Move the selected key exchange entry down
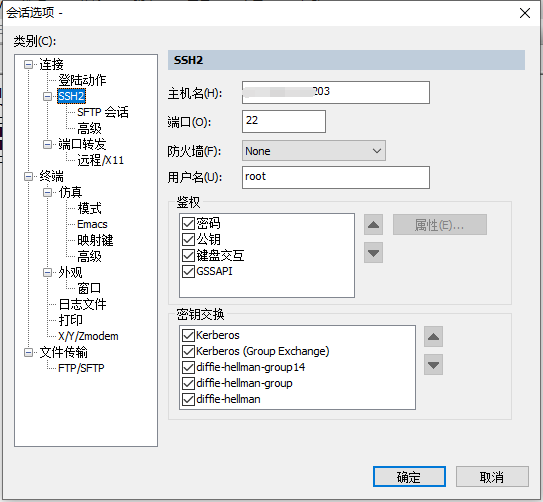543x502 pixels. tap(433, 365)
